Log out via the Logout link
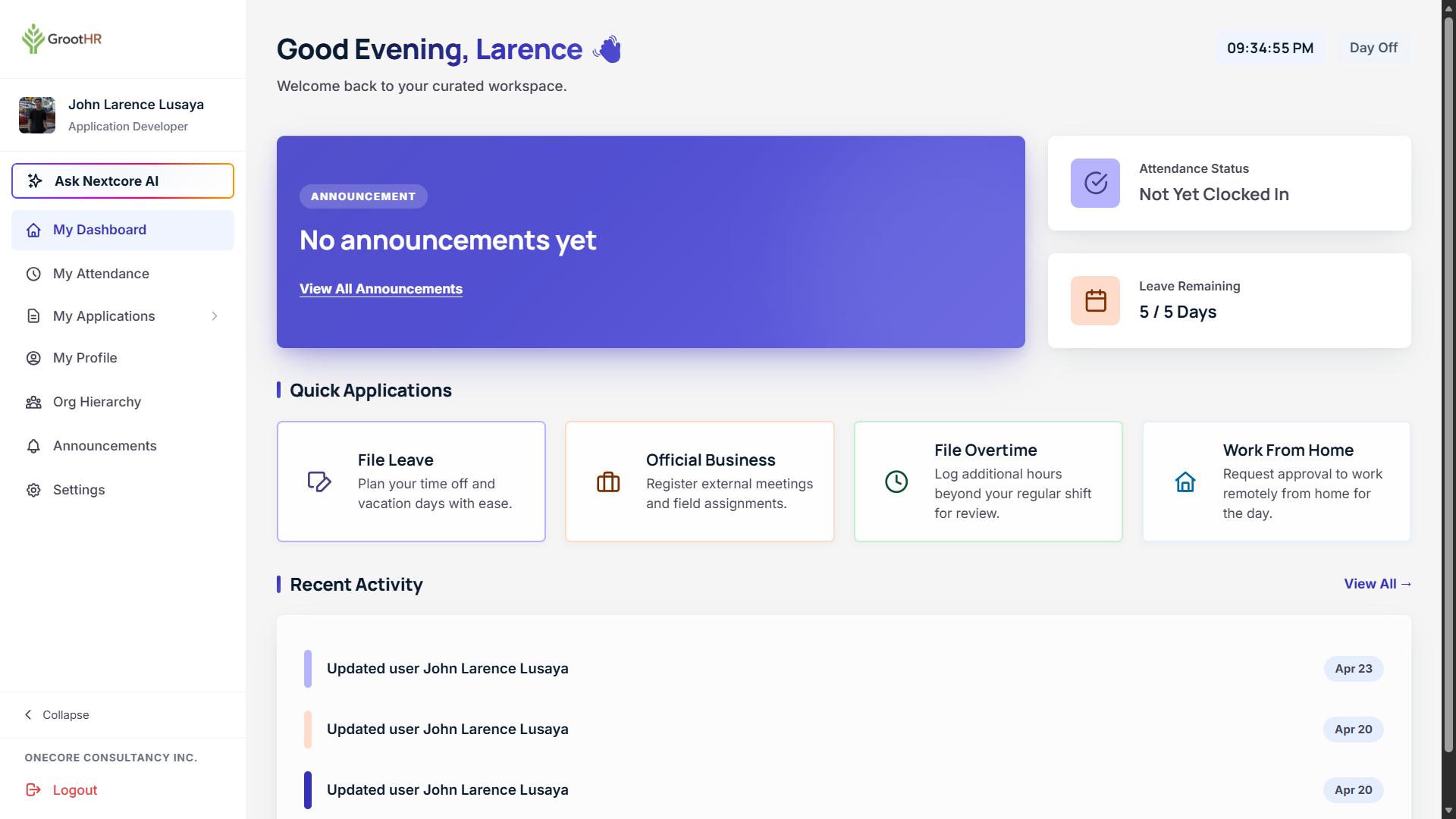1456x819 pixels. 75,790
